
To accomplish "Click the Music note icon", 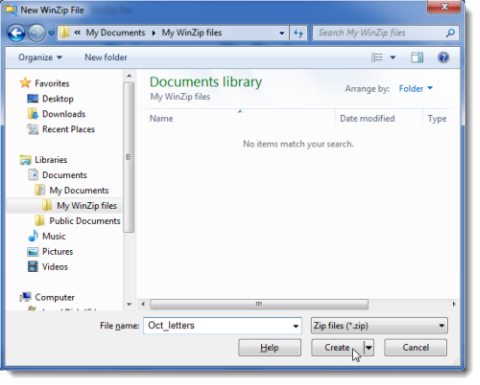I will click(x=33, y=236).
